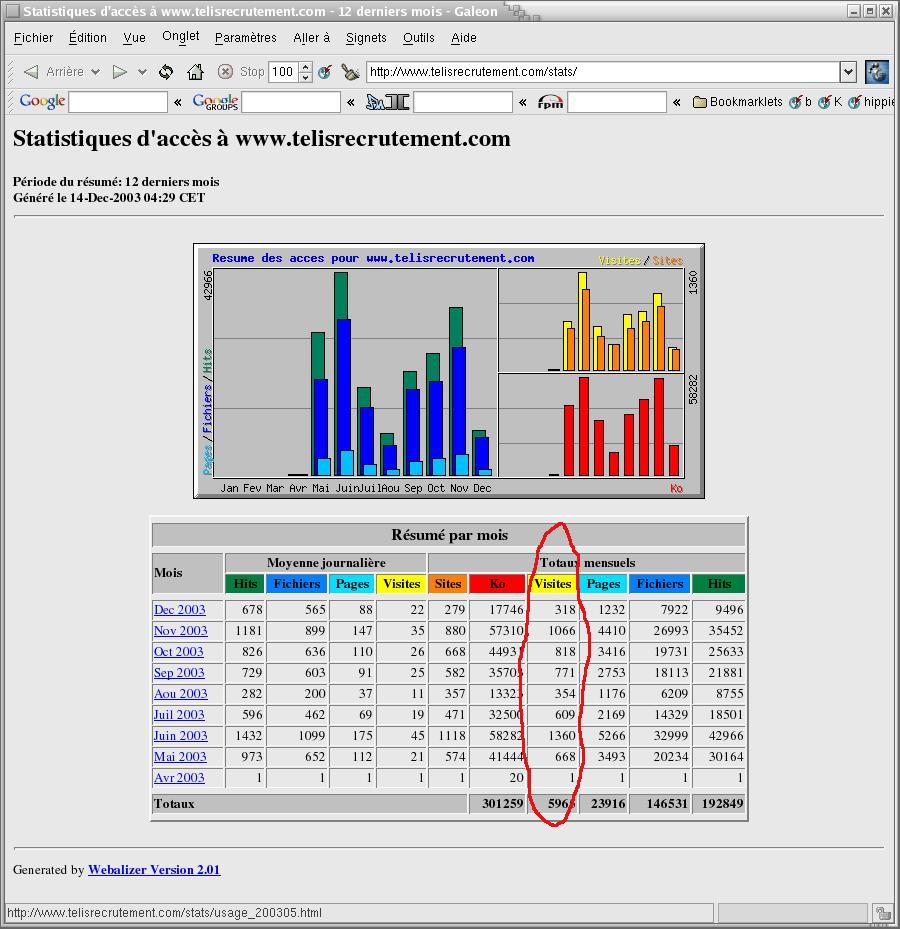
Task: Collapse the Google search field with « arrow
Action: [x=177, y=102]
